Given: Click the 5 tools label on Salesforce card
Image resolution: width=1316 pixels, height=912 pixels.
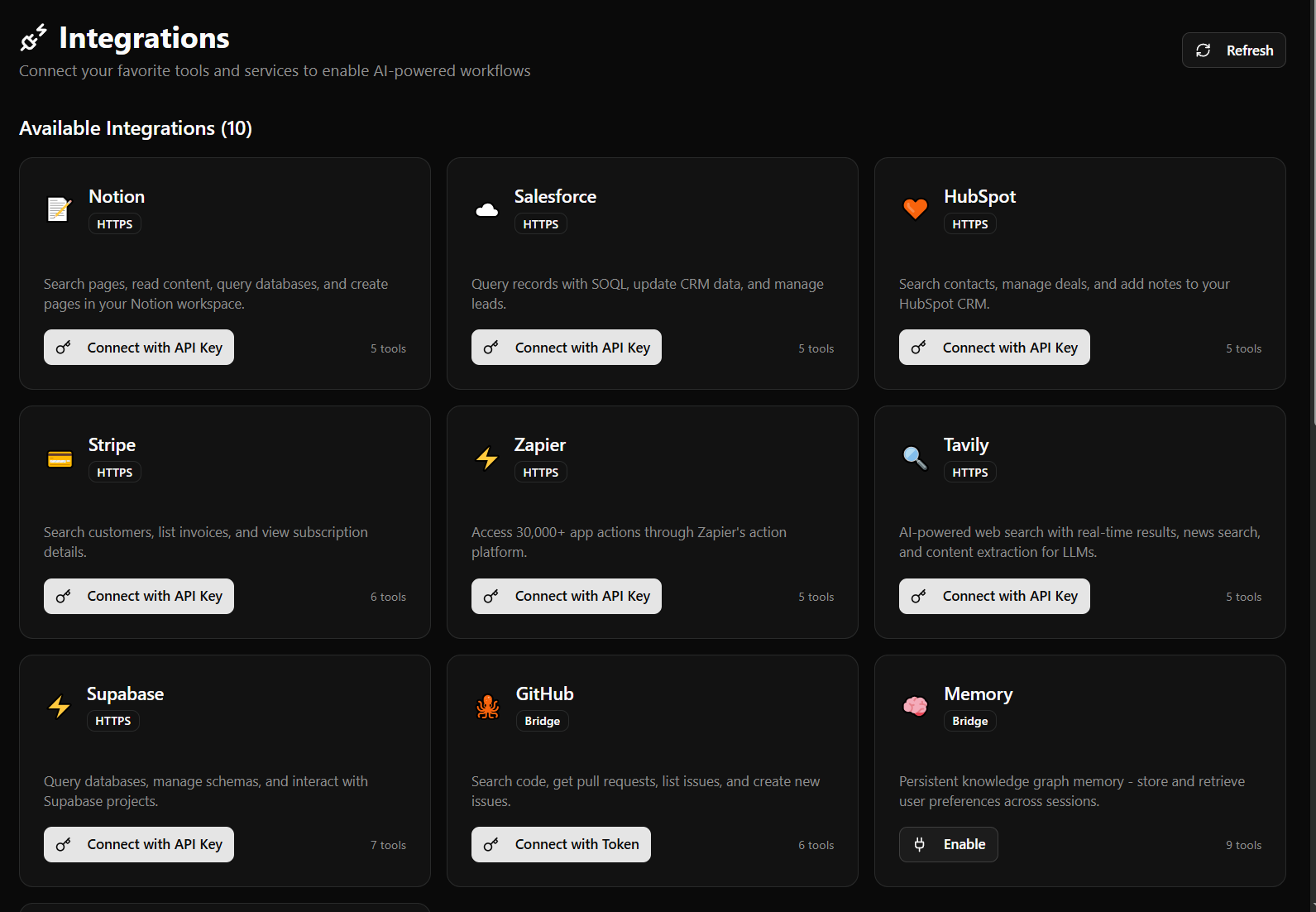Looking at the screenshot, I should [816, 348].
